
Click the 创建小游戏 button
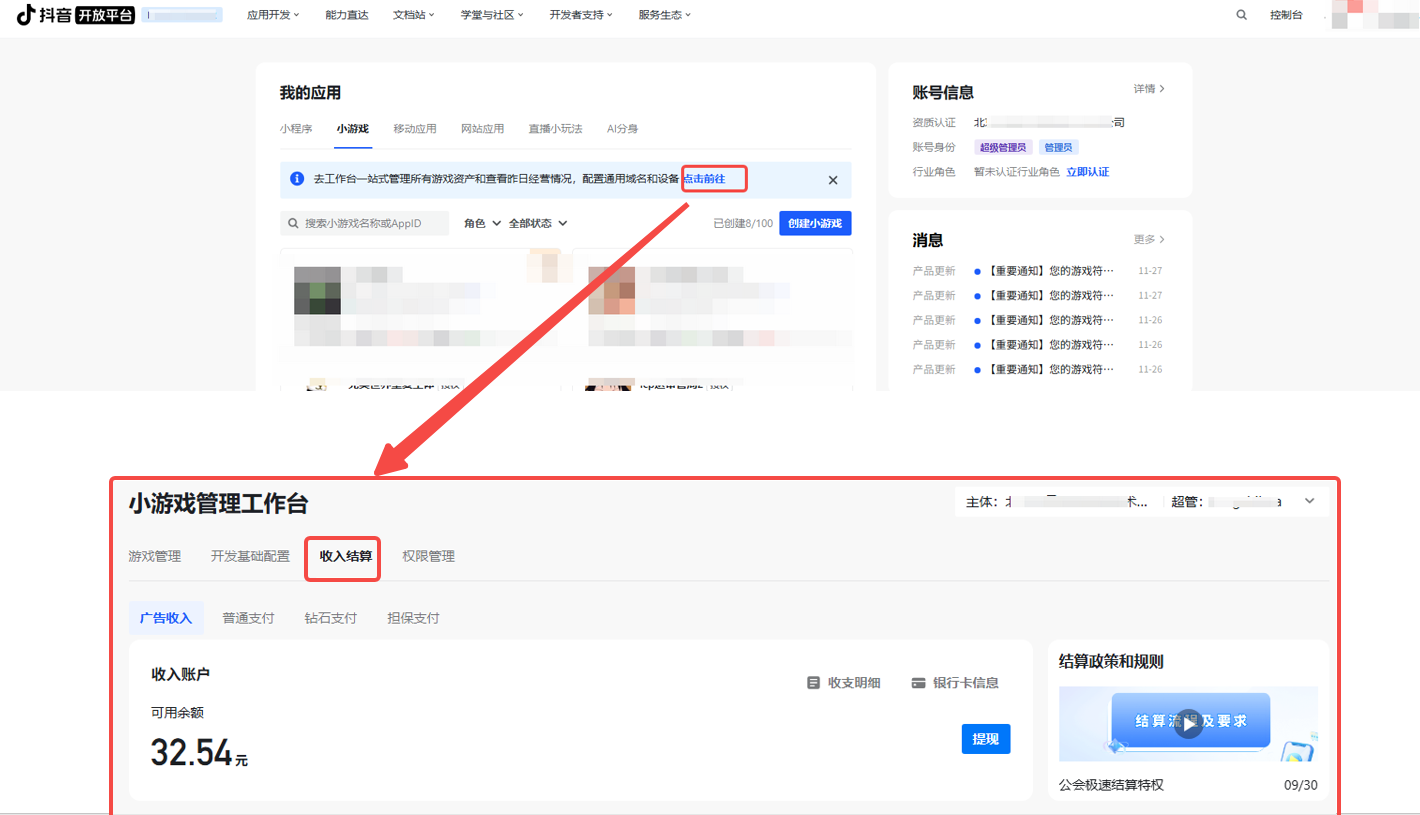pos(815,223)
